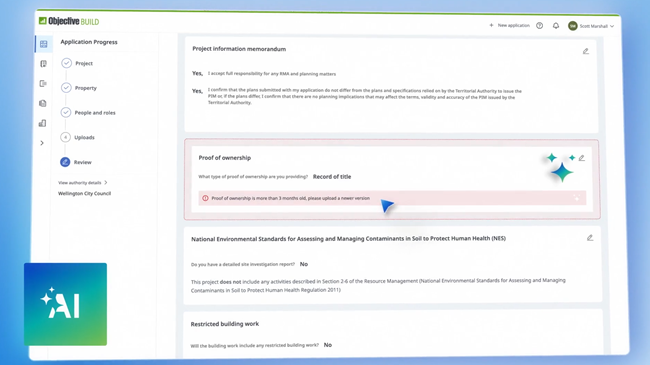Go to the Uploads step
Viewport: 650px width, 365px height.
tap(84, 137)
